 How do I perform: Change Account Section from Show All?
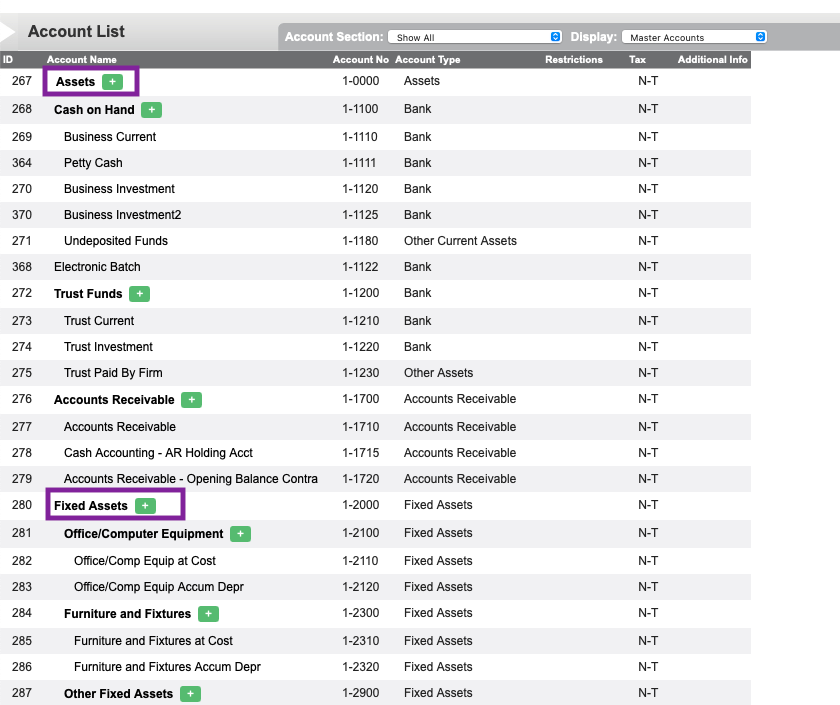tap(475, 36)
